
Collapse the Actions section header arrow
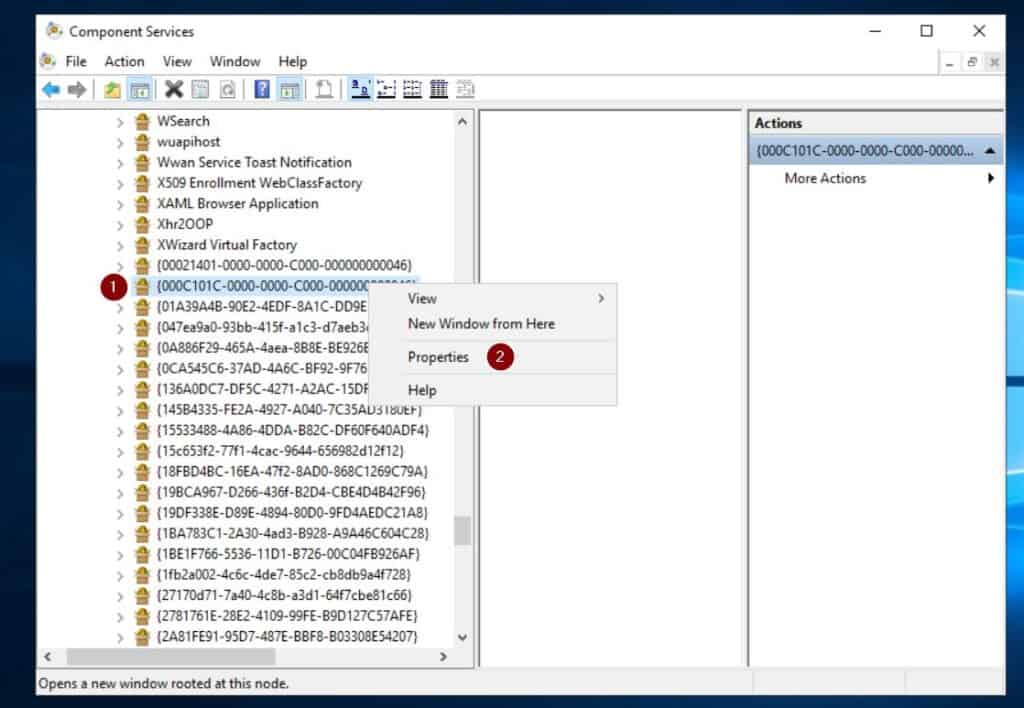click(x=990, y=151)
